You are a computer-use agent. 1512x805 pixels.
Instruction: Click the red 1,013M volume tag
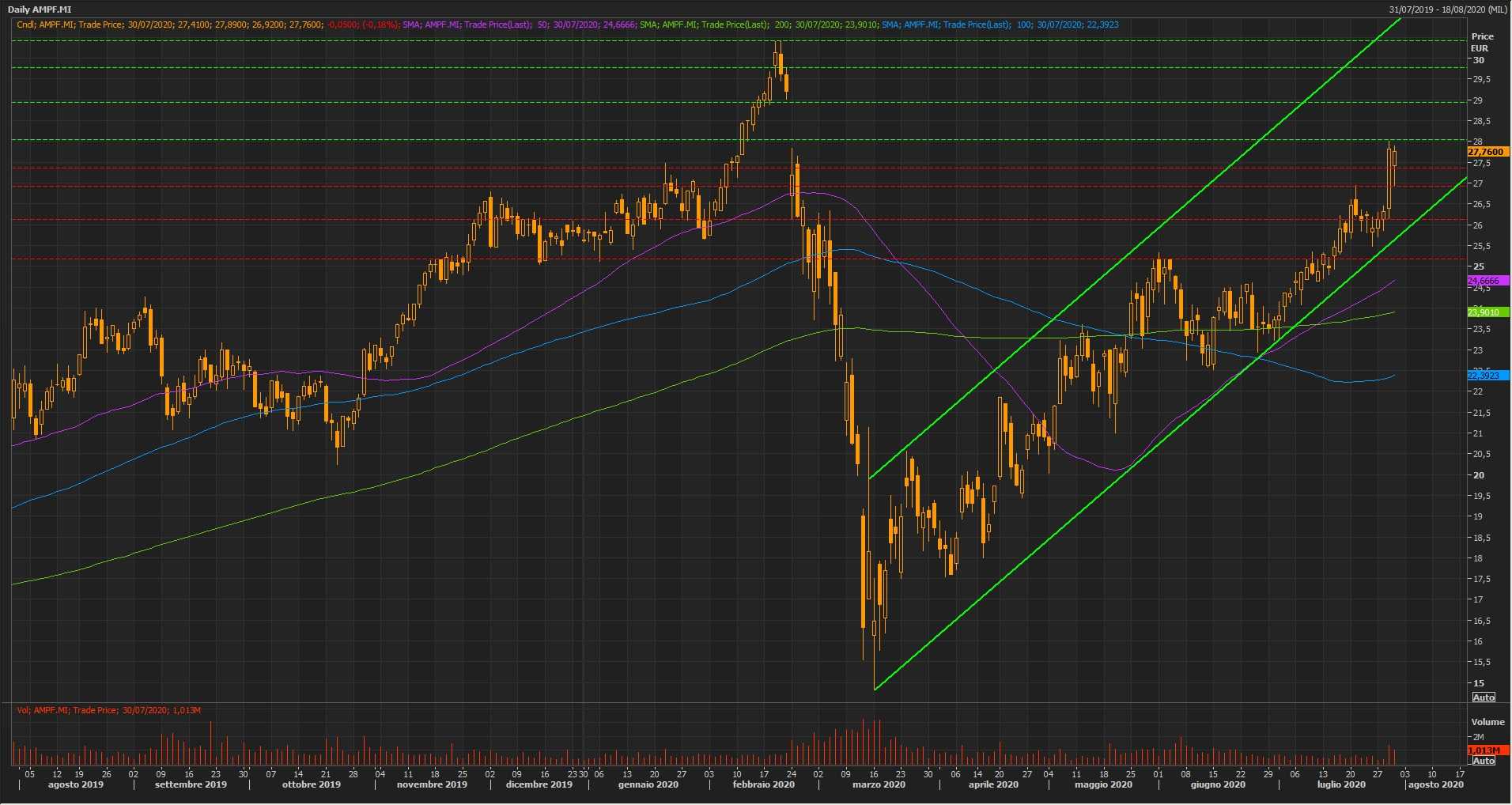point(1487,750)
